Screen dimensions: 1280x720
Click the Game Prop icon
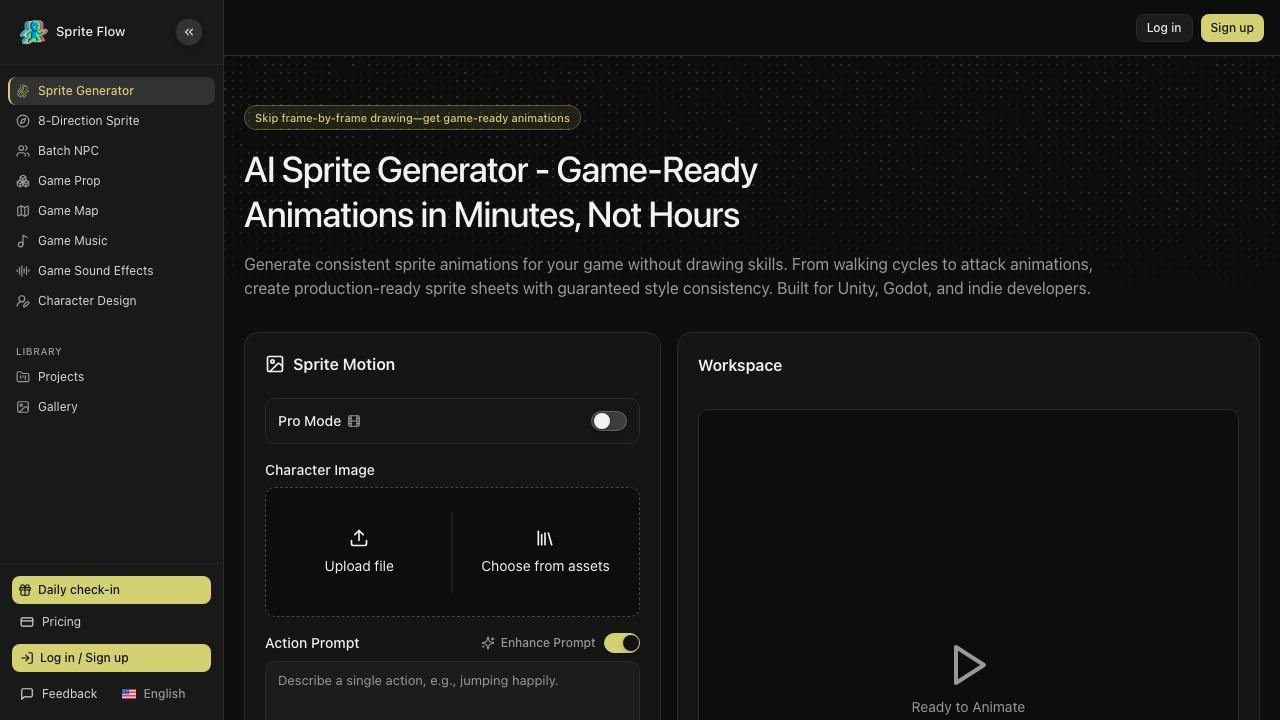[x=23, y=181]
